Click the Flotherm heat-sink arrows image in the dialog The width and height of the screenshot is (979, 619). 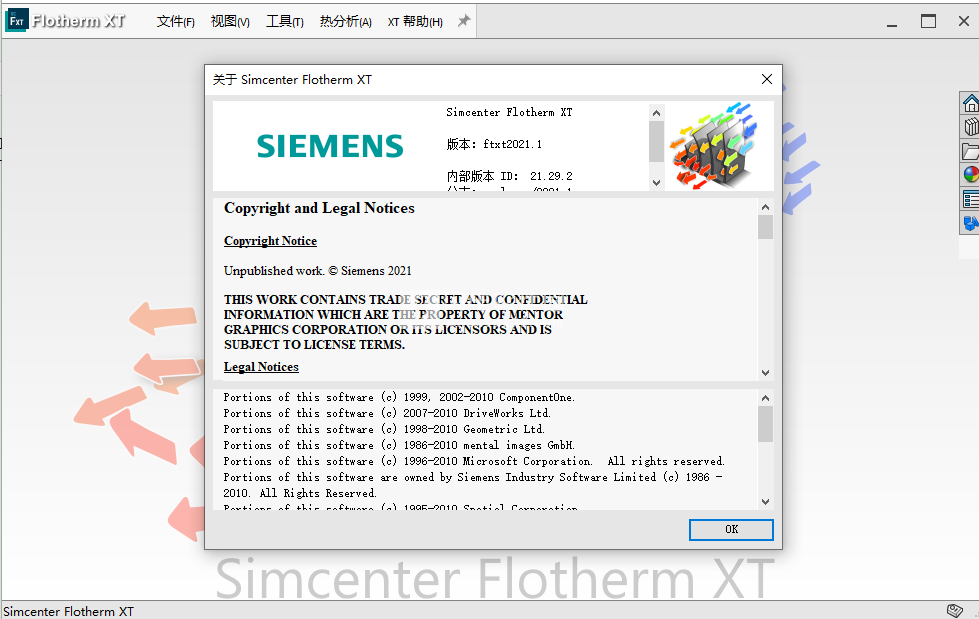click(714, 145)
